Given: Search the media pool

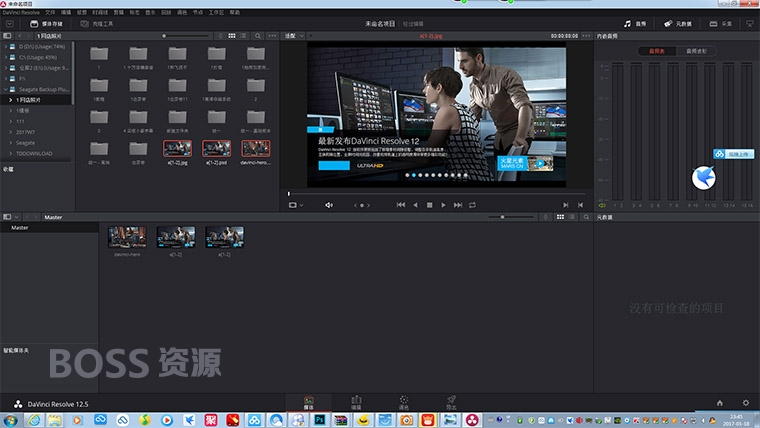Looking at the screenshot, I should click(586, 217).
